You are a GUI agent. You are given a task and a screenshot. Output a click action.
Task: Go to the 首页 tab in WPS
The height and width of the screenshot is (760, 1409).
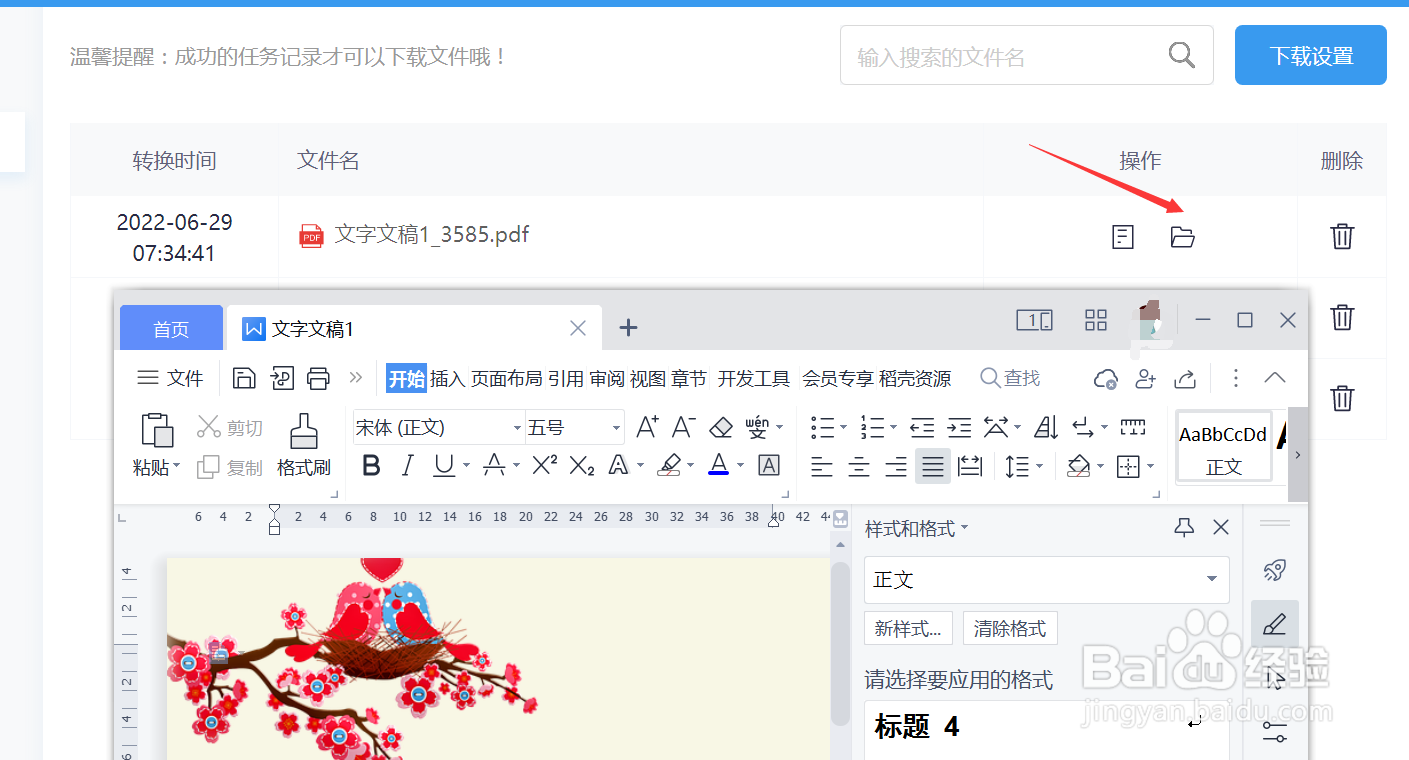[x=171, y=328]
